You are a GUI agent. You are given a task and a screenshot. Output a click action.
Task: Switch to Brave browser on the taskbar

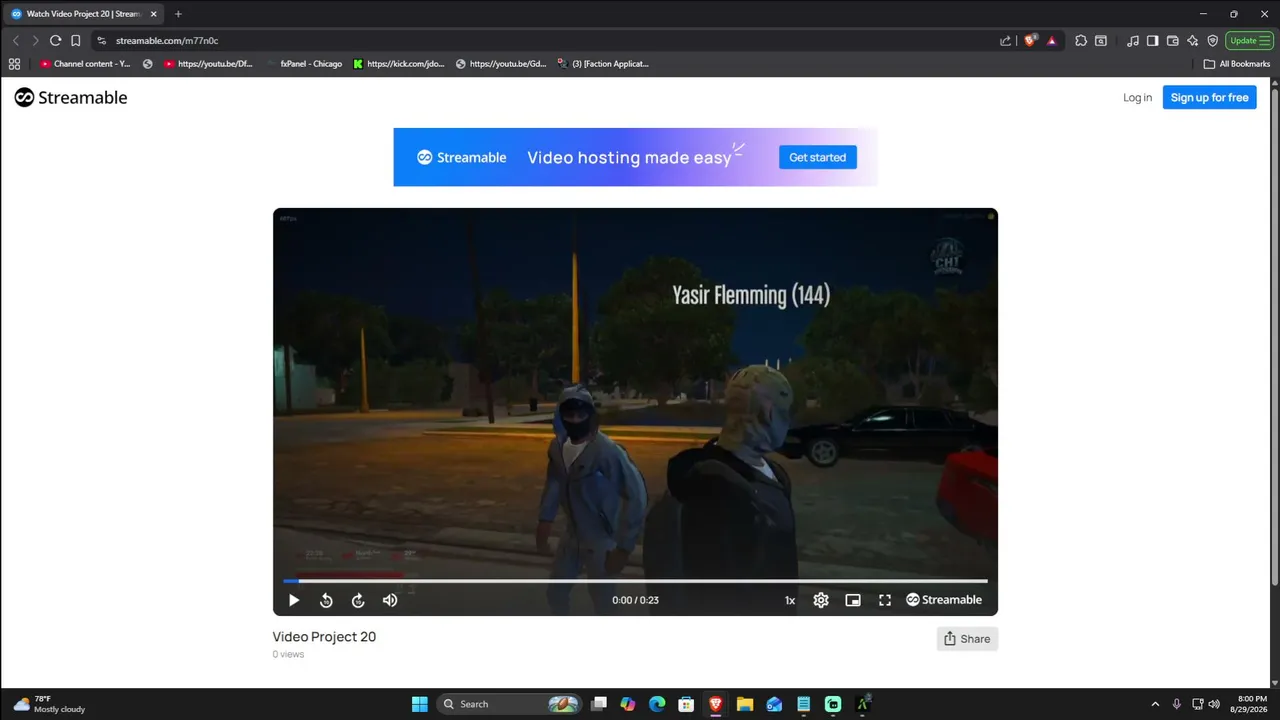[716, 704]
